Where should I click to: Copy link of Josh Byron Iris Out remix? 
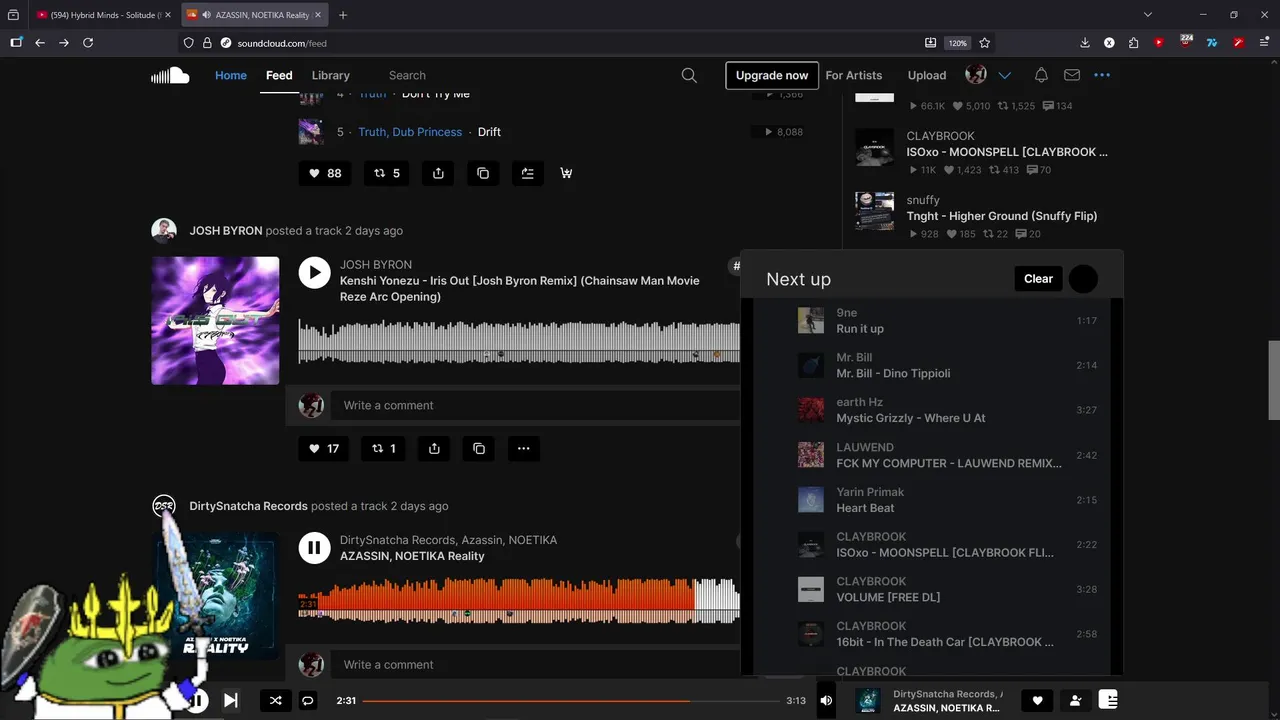479,449
